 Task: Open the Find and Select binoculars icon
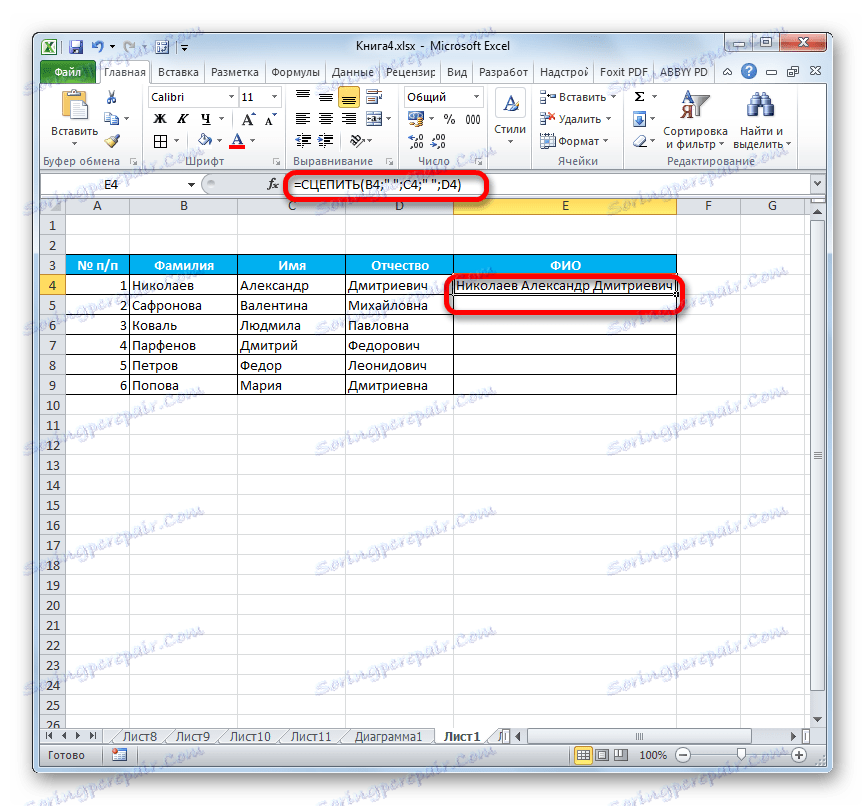pyautogui.click(x=761, y=104)
